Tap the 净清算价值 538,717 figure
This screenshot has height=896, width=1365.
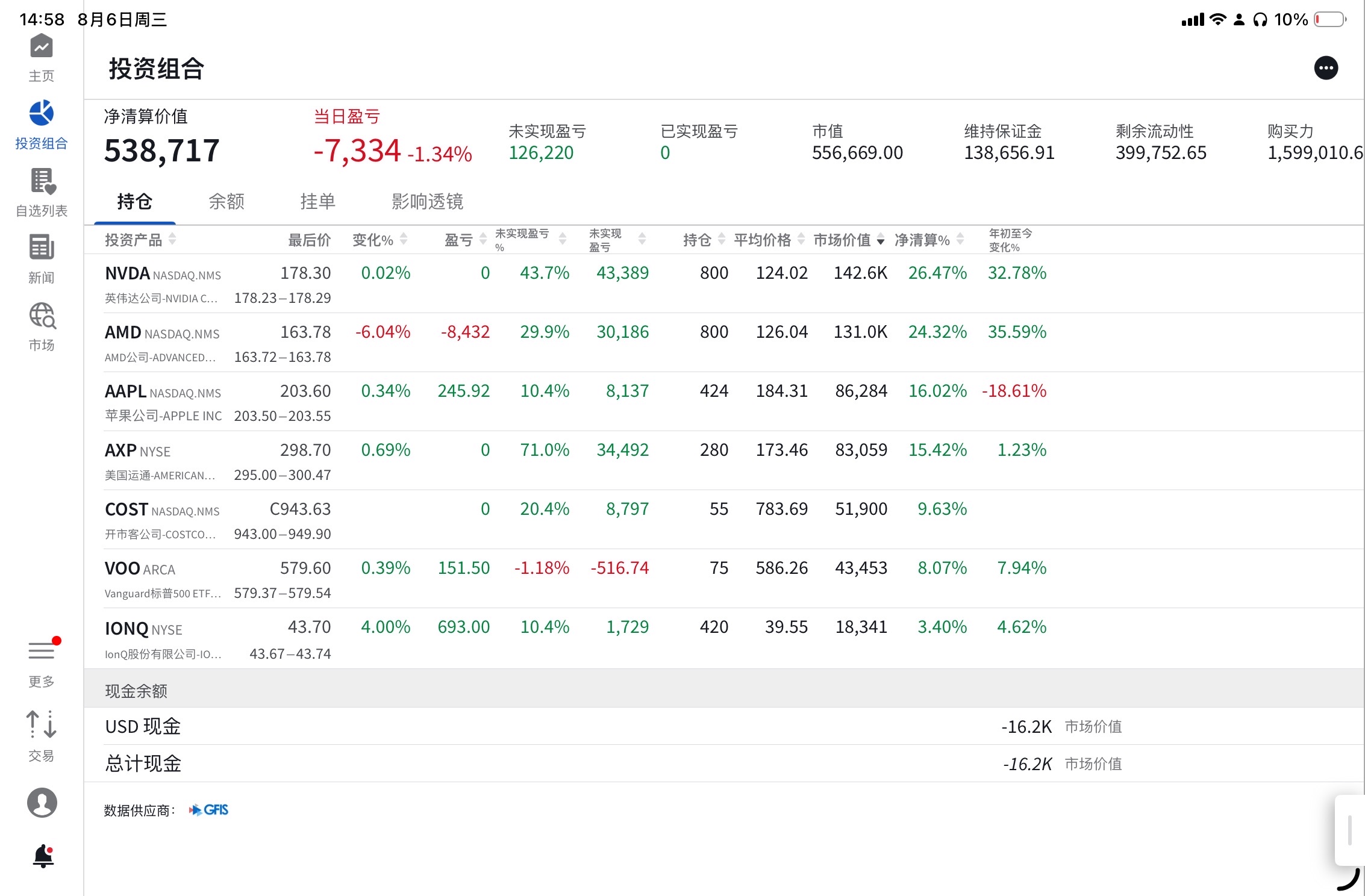coord(161,151)
